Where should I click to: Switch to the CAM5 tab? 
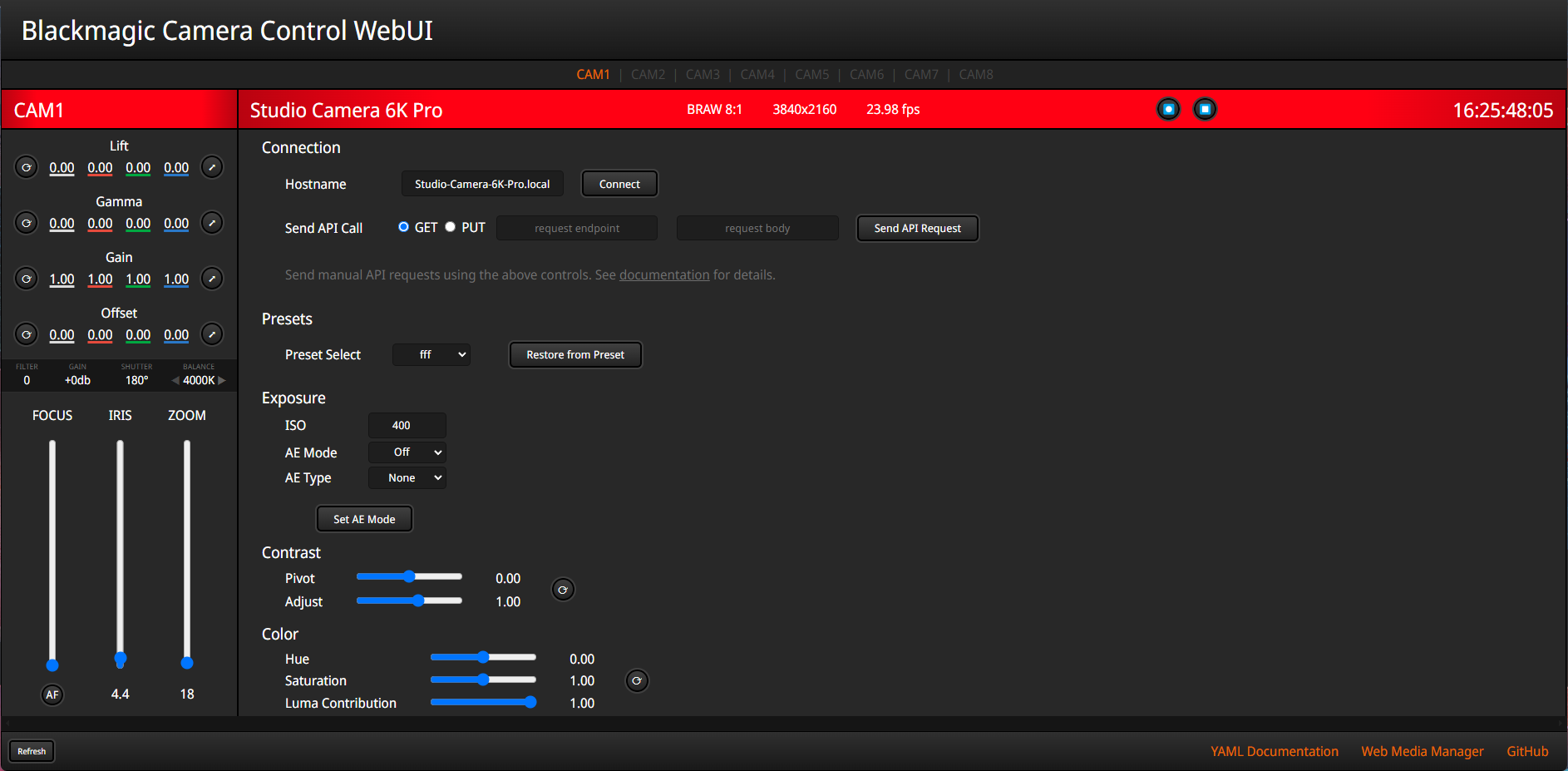[811, 75]
